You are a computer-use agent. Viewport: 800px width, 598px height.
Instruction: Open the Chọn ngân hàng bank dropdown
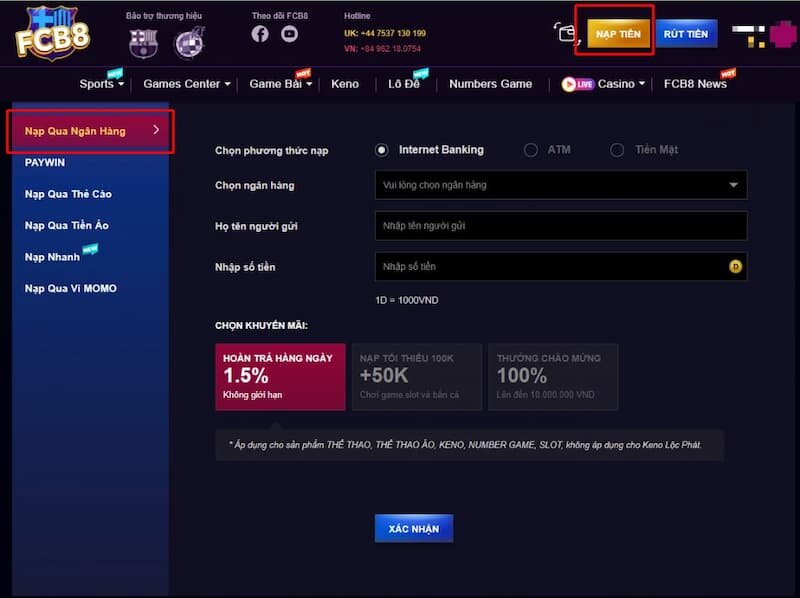click(x=560, y=185)
